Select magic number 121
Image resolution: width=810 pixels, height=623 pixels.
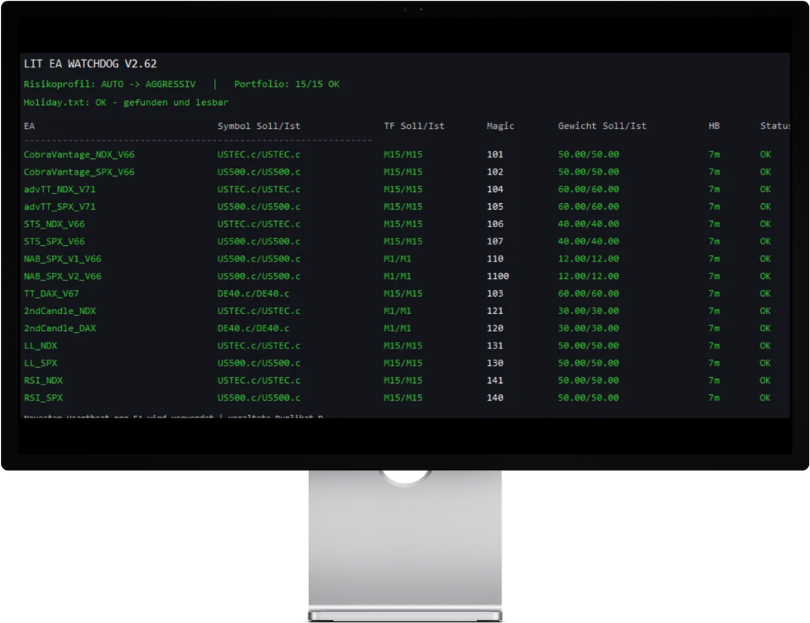click(x=495, y=311)
